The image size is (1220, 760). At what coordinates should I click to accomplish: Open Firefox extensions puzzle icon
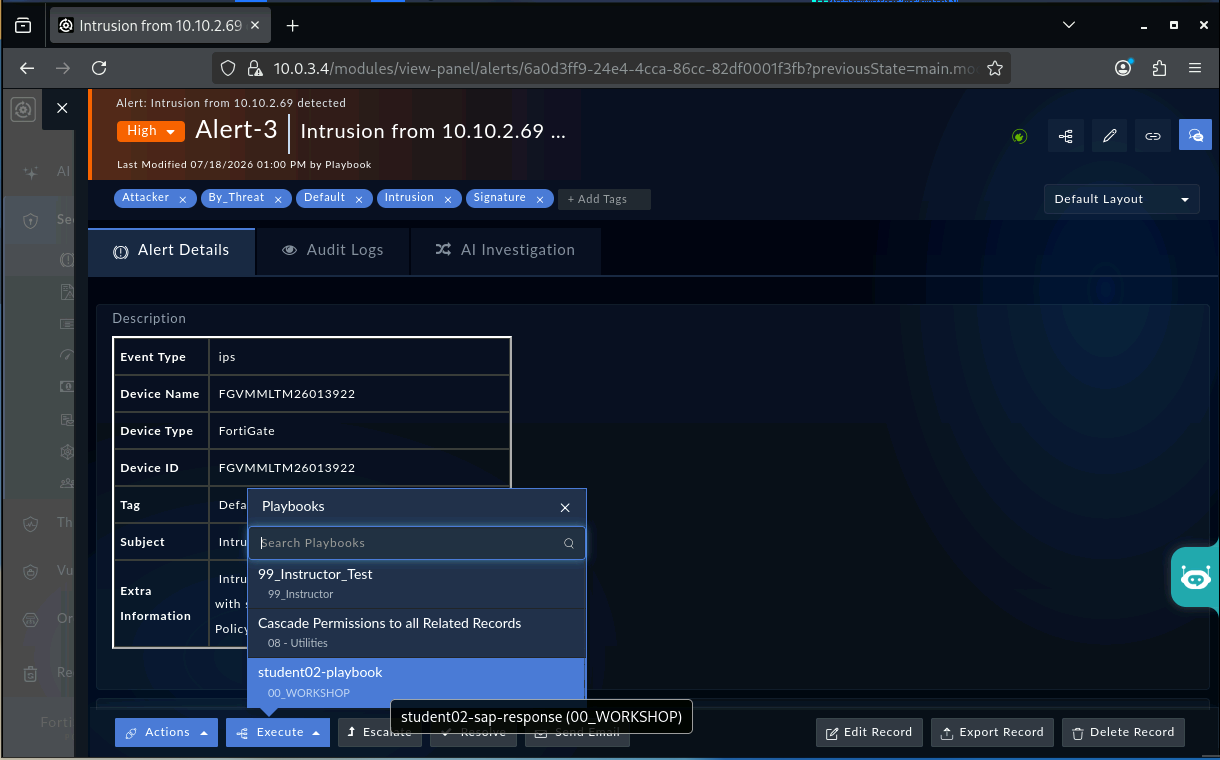pyautogui.click(x=1159, y=68)
